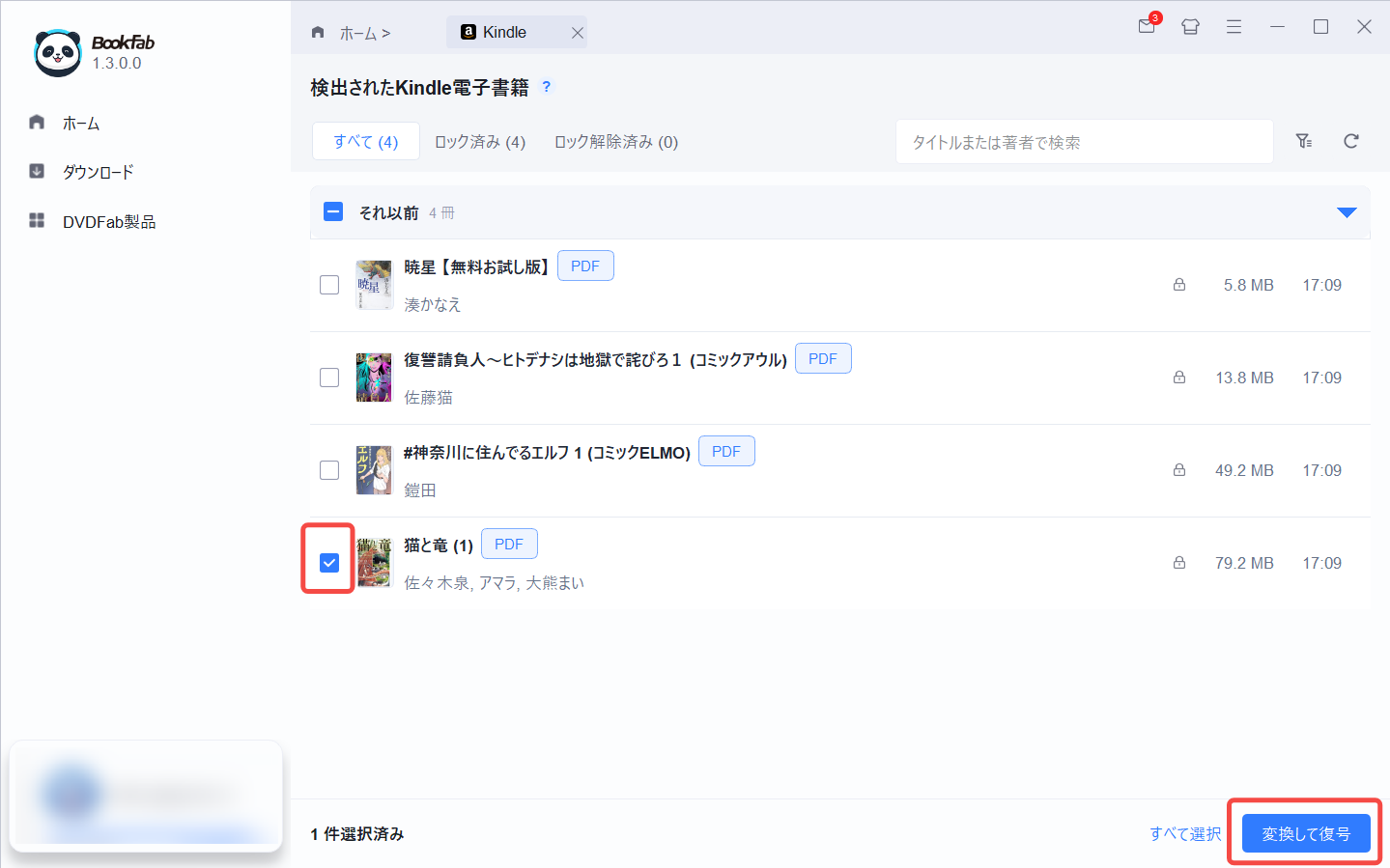1390x868 pixels.
Task: Click the 49.2 MB file size
Action: click(x=1244, y=470)
